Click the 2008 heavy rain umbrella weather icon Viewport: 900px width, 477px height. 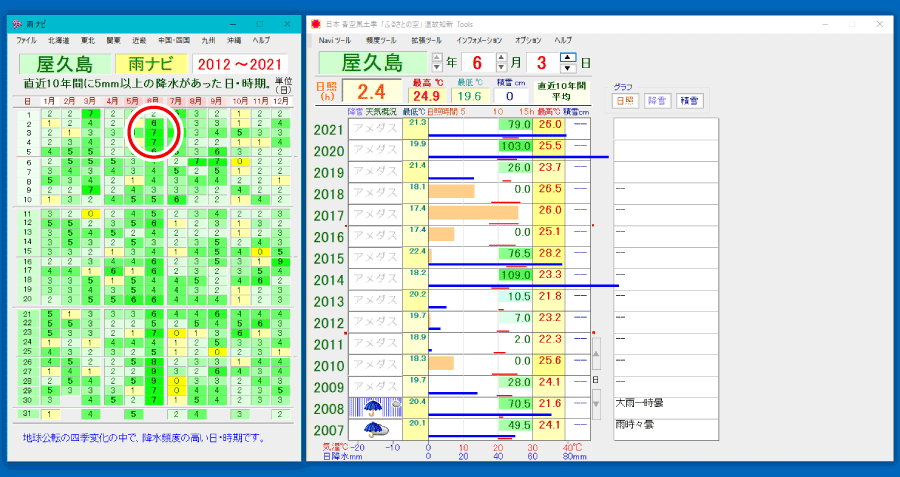coord(375,407)
